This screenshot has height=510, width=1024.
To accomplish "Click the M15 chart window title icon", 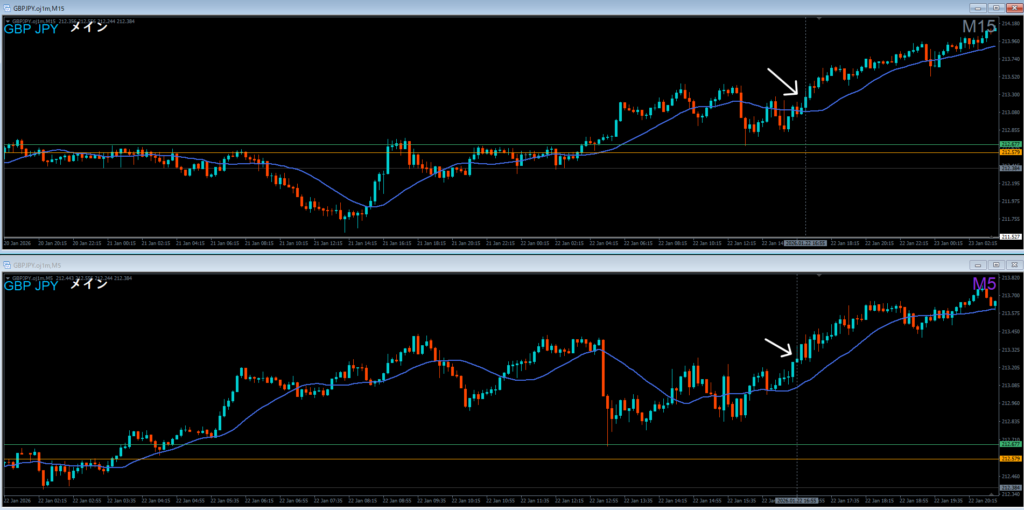I will 8,8.
